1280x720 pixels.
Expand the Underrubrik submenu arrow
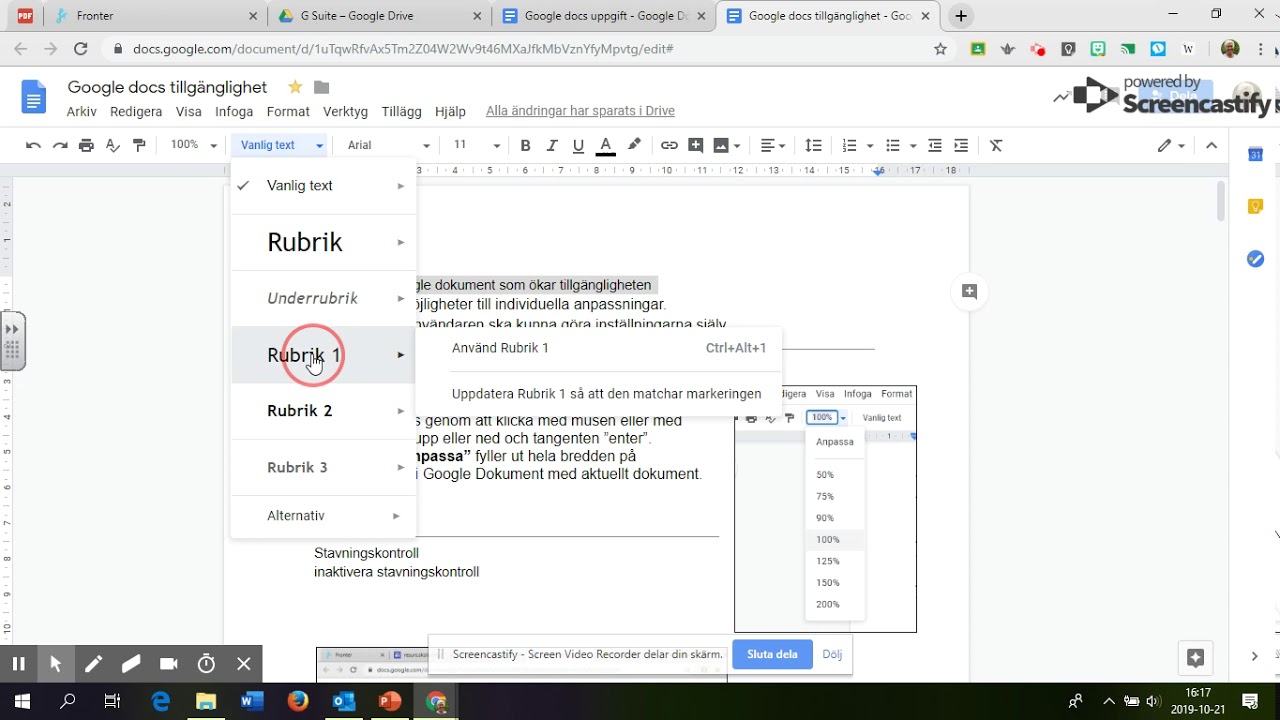click(x=401, y=298)
